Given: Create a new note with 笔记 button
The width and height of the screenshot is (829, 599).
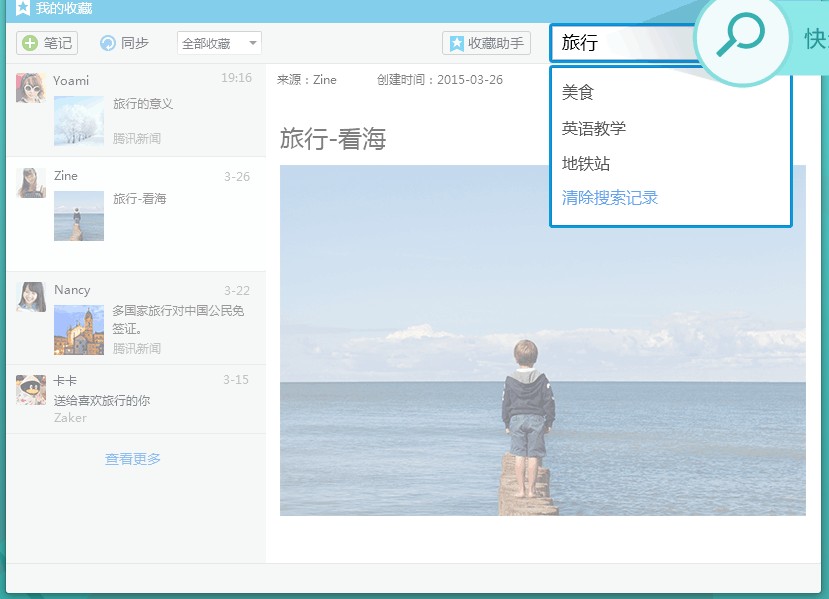Looking at the screenshot, I should [x=47, y=43].
